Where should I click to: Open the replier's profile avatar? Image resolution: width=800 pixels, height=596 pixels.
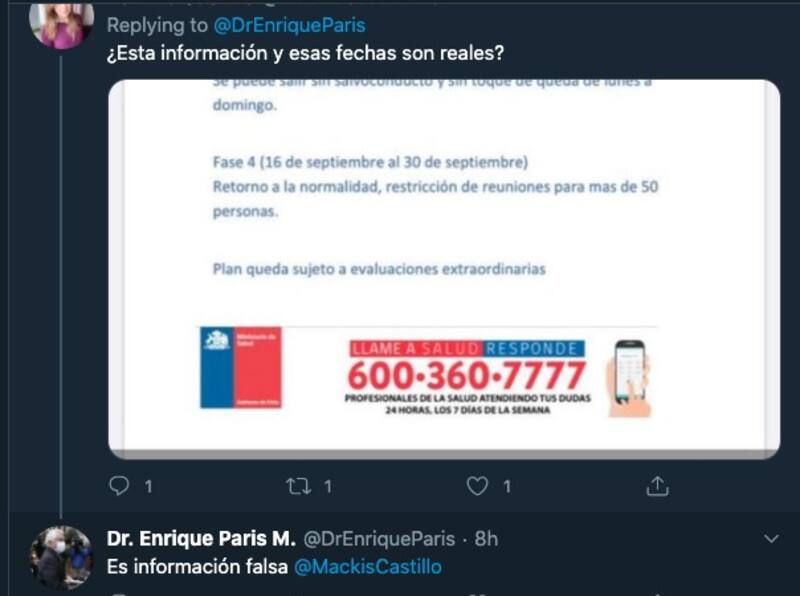pyautogui.click(x=61, y=23)
